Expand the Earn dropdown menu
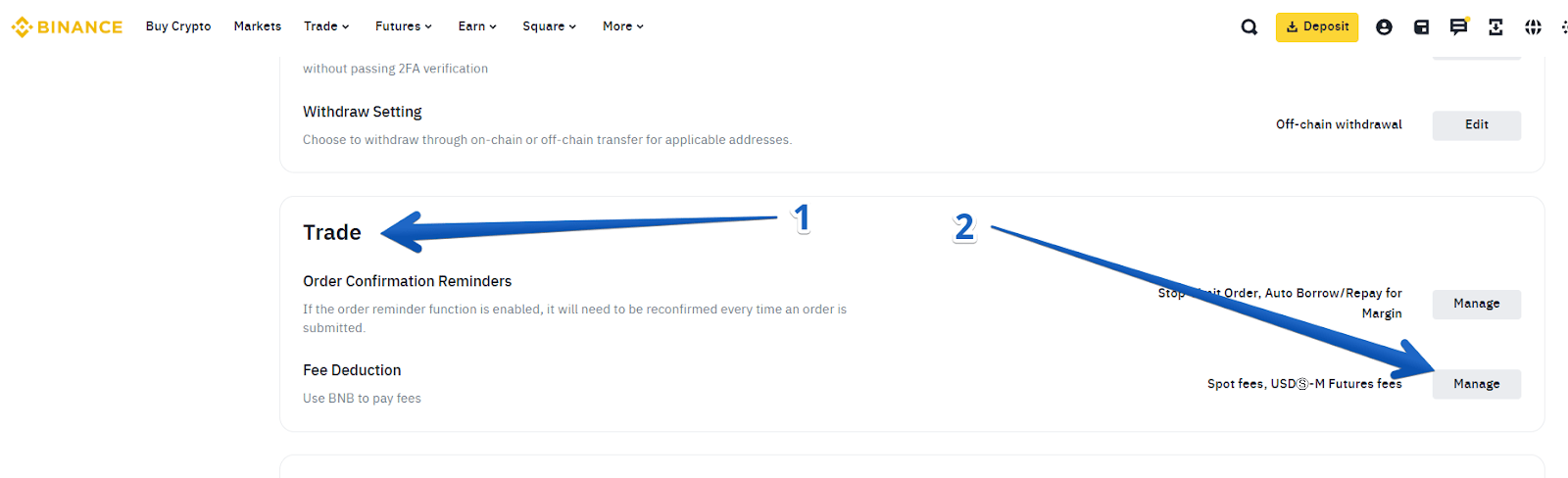The image size is (1568, 478). [477, 26]
